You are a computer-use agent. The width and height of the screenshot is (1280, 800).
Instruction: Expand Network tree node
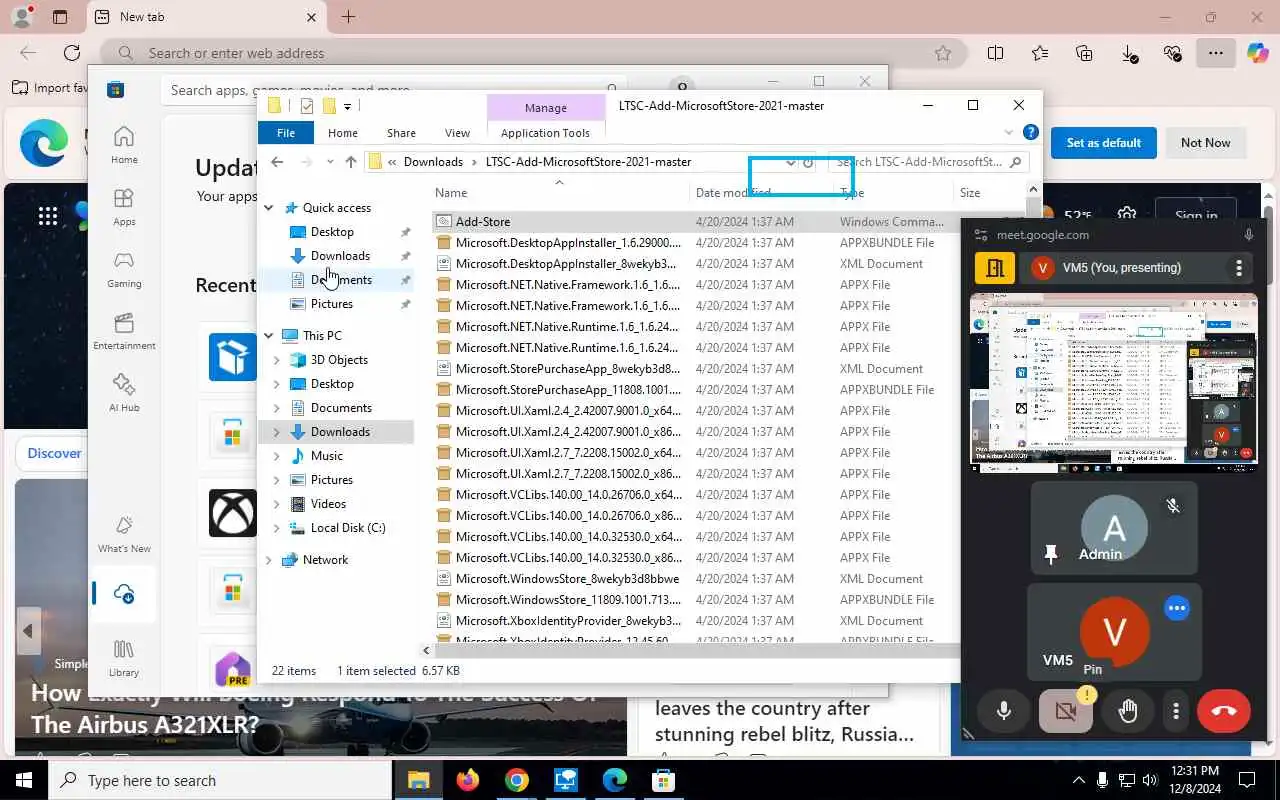269,560
